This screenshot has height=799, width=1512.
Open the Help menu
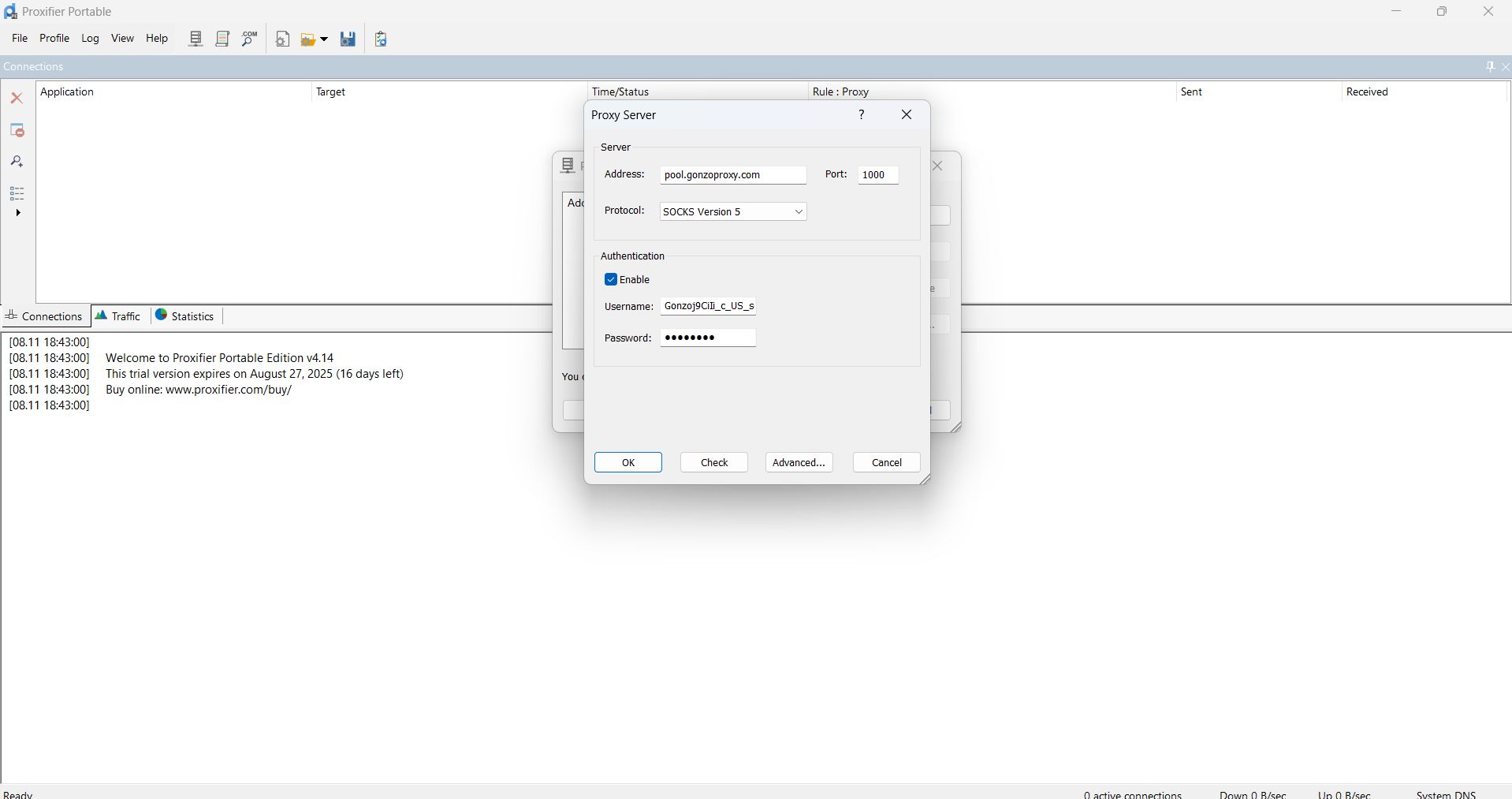click(x=157, y=38)
